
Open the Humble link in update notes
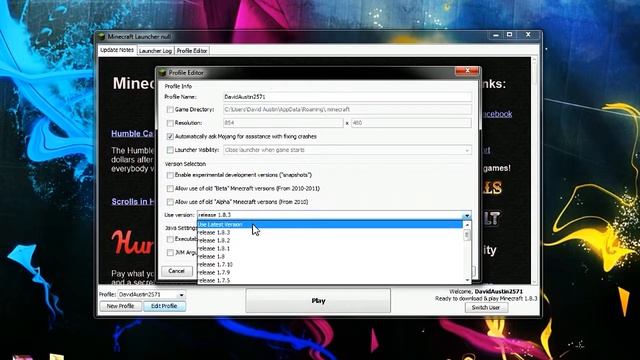pyautogui.click(x=133, y=133)
